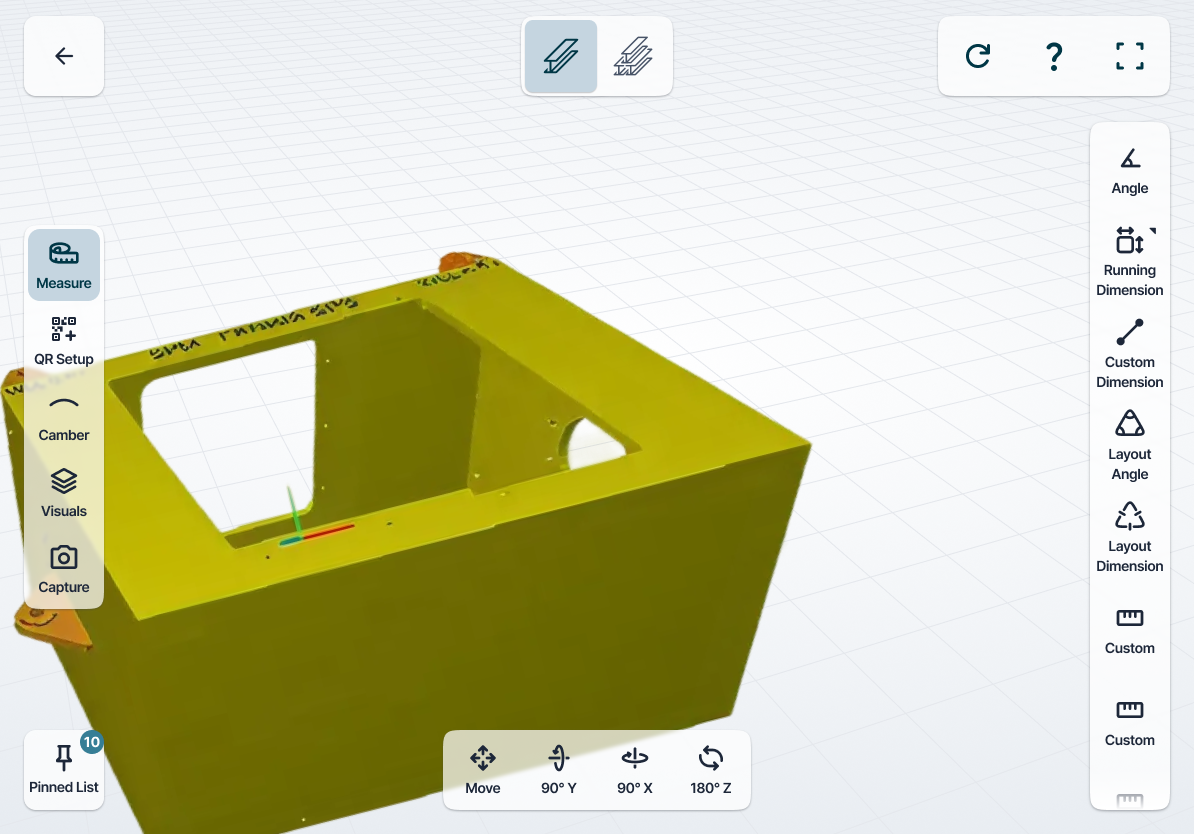The height and width of the screenshot is (834, 1194).
Task: Capture a screenshot with Capture
Action: (64, 570)
